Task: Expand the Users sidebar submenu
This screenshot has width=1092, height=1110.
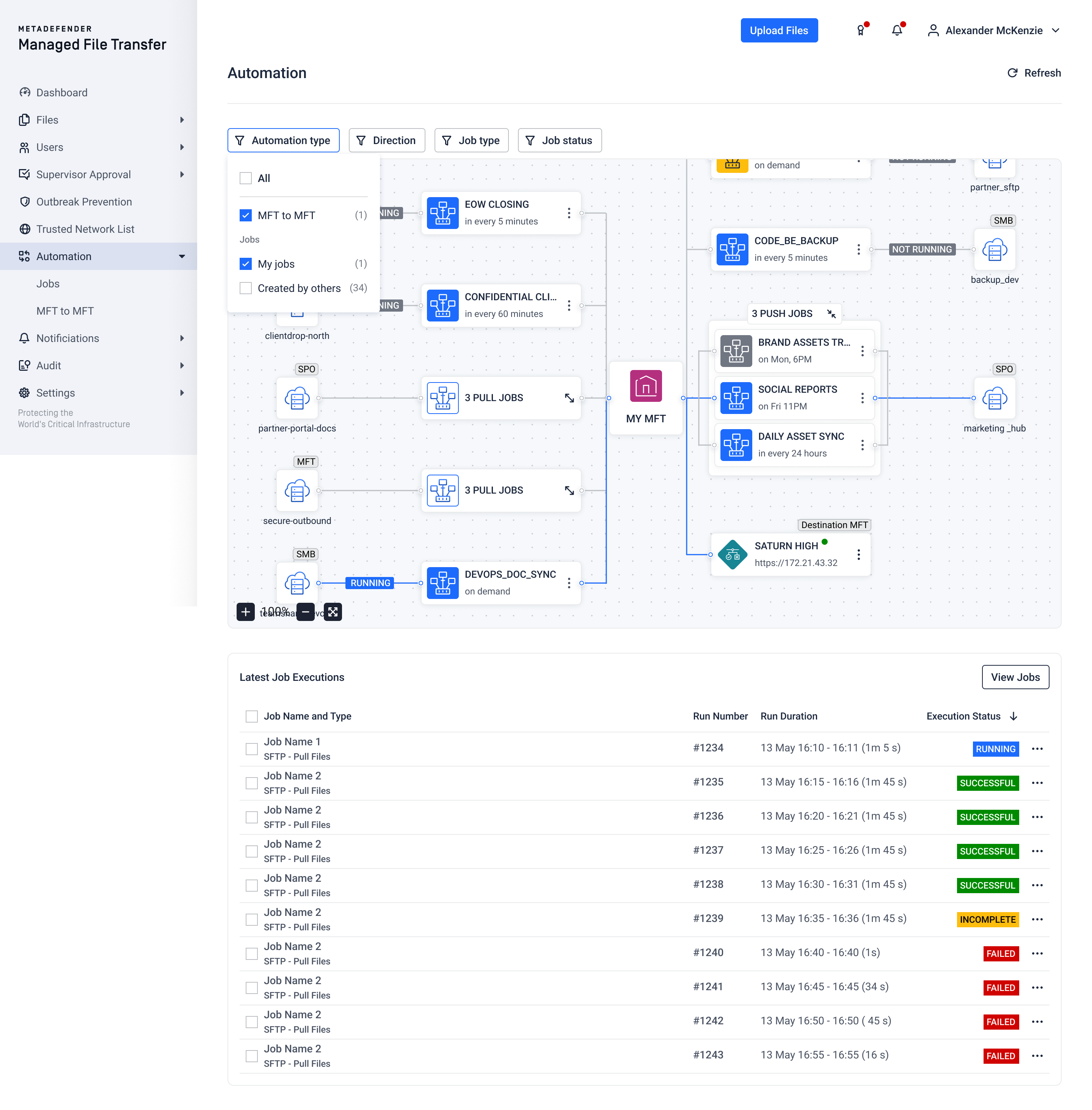Action: [x=182, y=147]
